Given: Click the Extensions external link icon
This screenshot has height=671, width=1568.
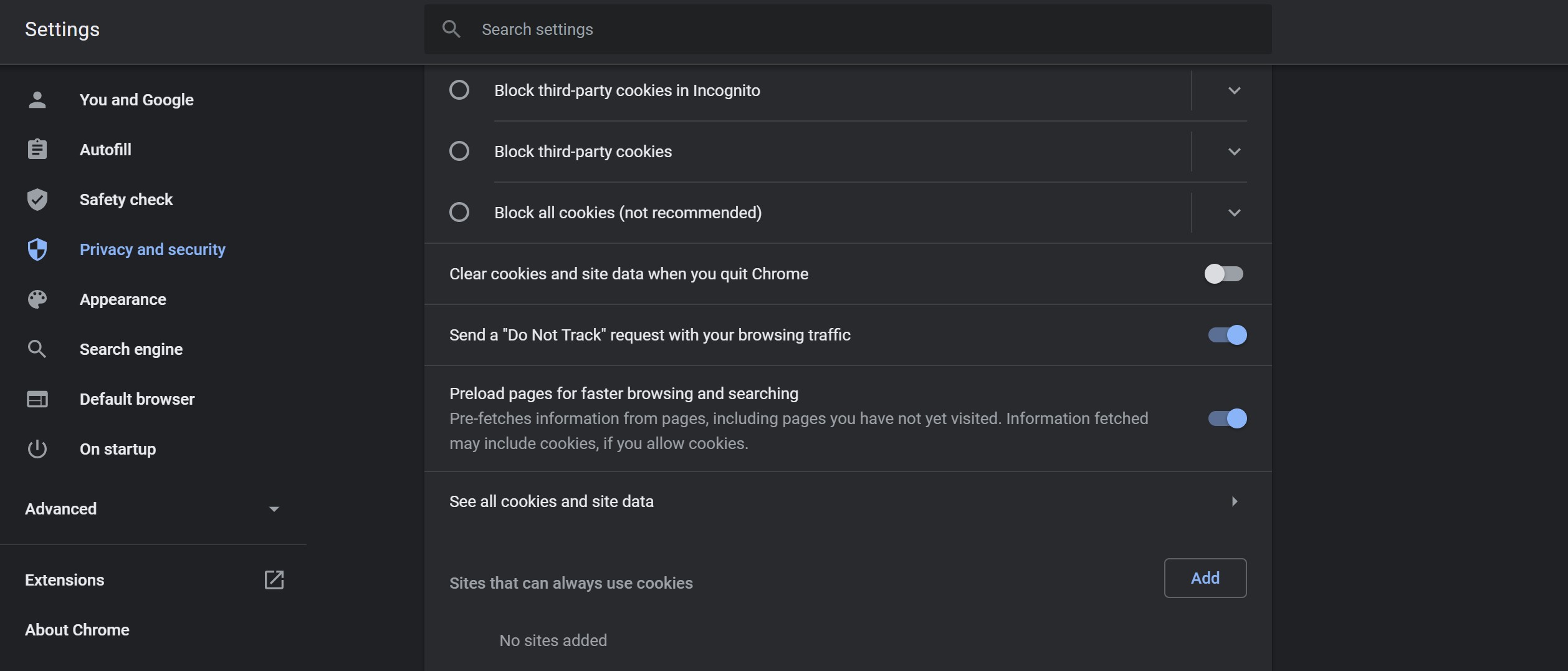Looking at the screenshot, I should click(274, 580).
